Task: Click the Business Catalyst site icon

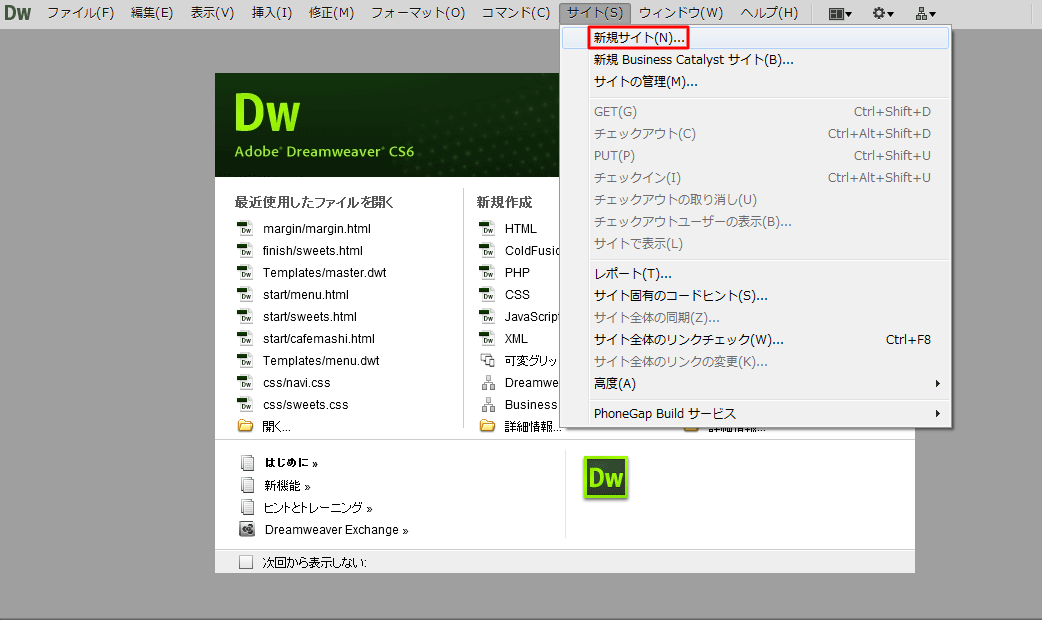Action: tap(488, 405)
